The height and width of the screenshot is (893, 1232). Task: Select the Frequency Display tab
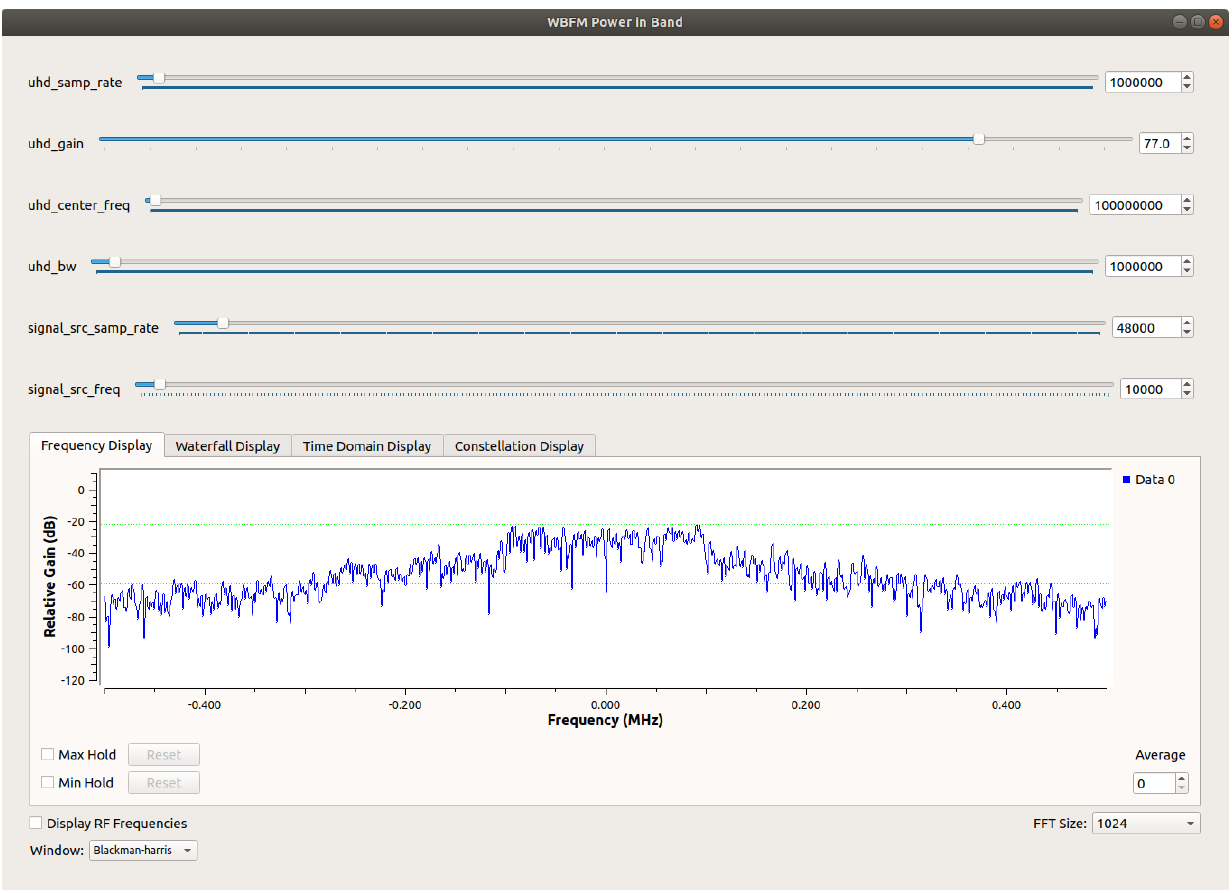tap(96, 446)
